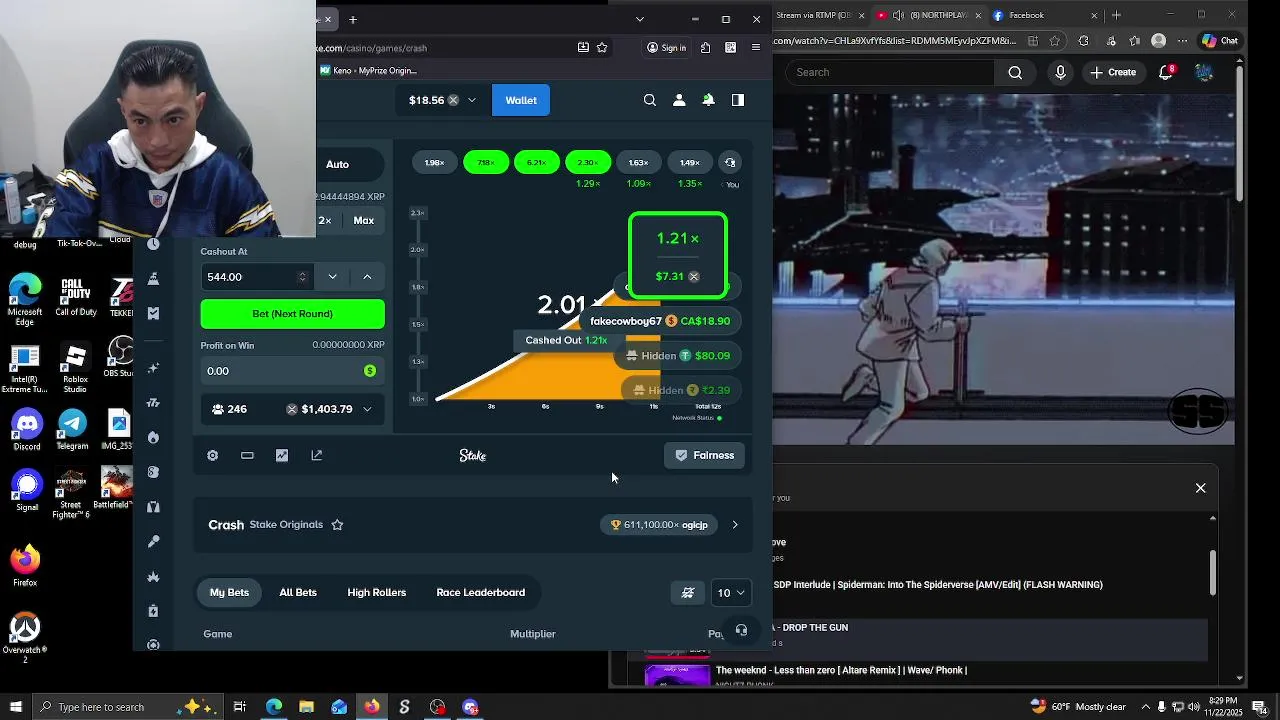Click the blue Wallet button

521,100
